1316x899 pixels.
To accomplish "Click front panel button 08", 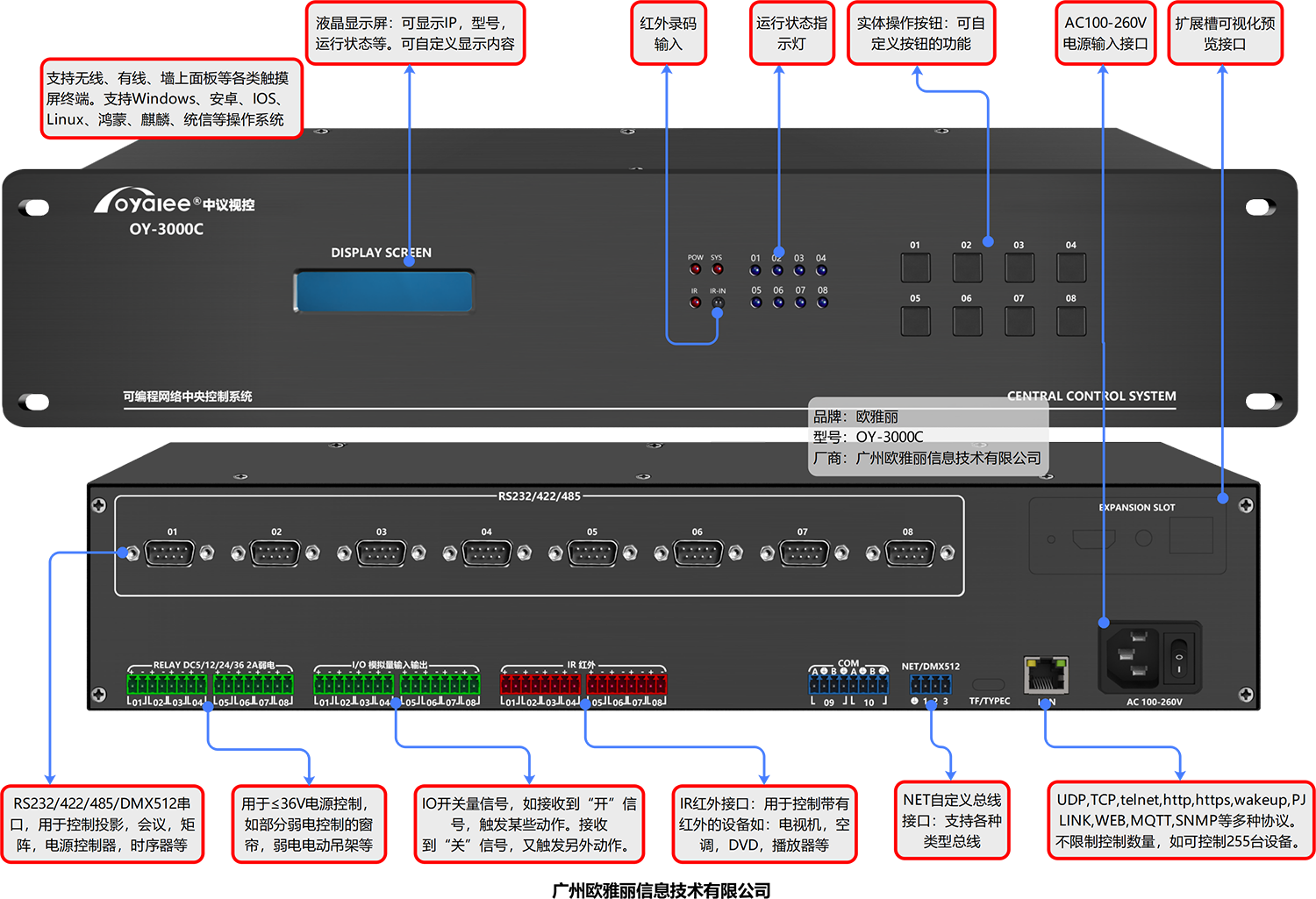I will 1071,321.
